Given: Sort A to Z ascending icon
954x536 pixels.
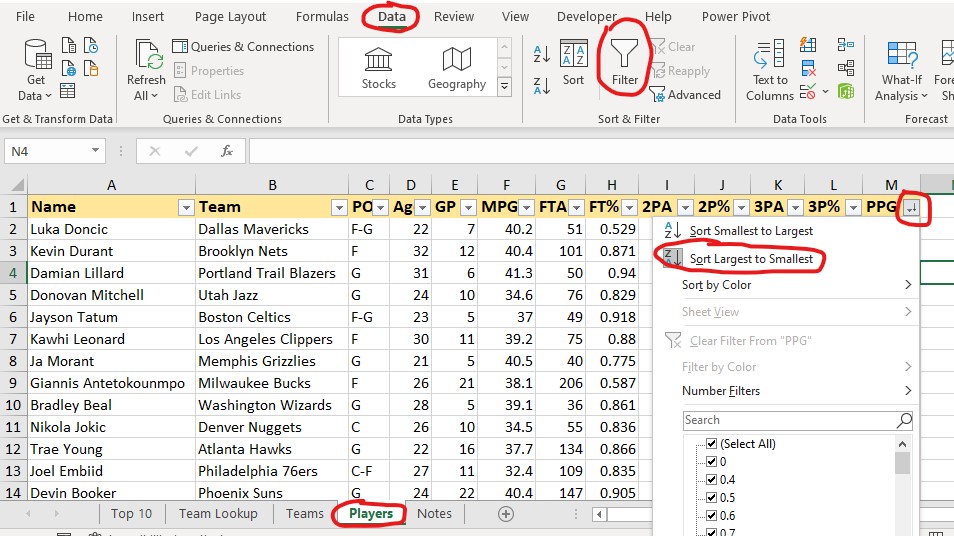Looking at the screenshot, I should pyautogui.click(x=541, y=54).
